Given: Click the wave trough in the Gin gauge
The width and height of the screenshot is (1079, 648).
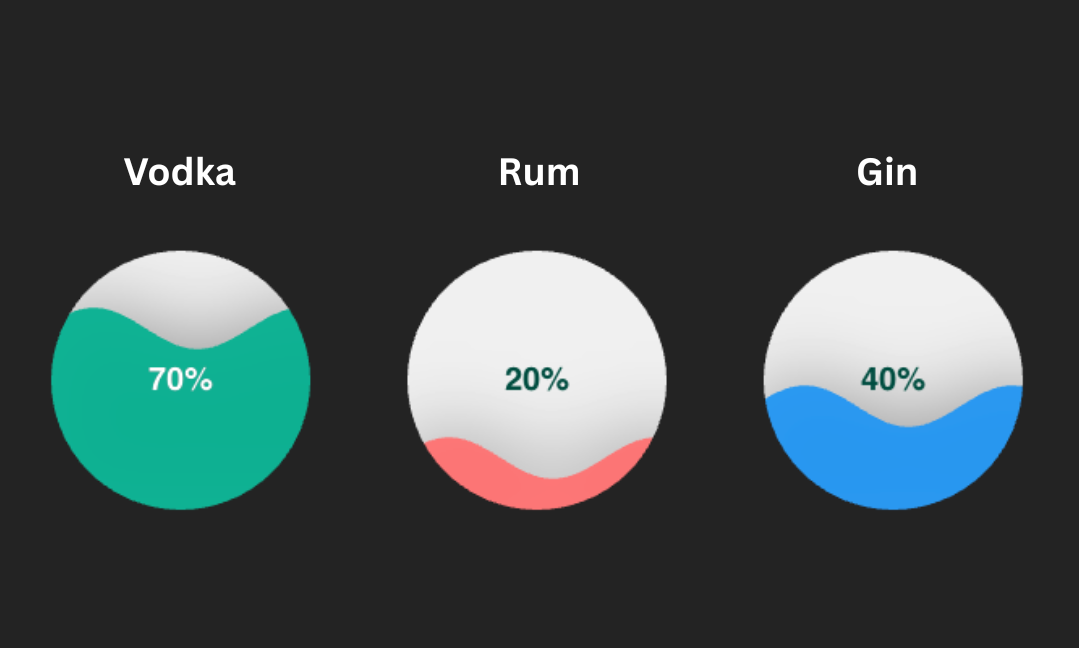Looking at the screenshot, I should click(x=908, y=426).
